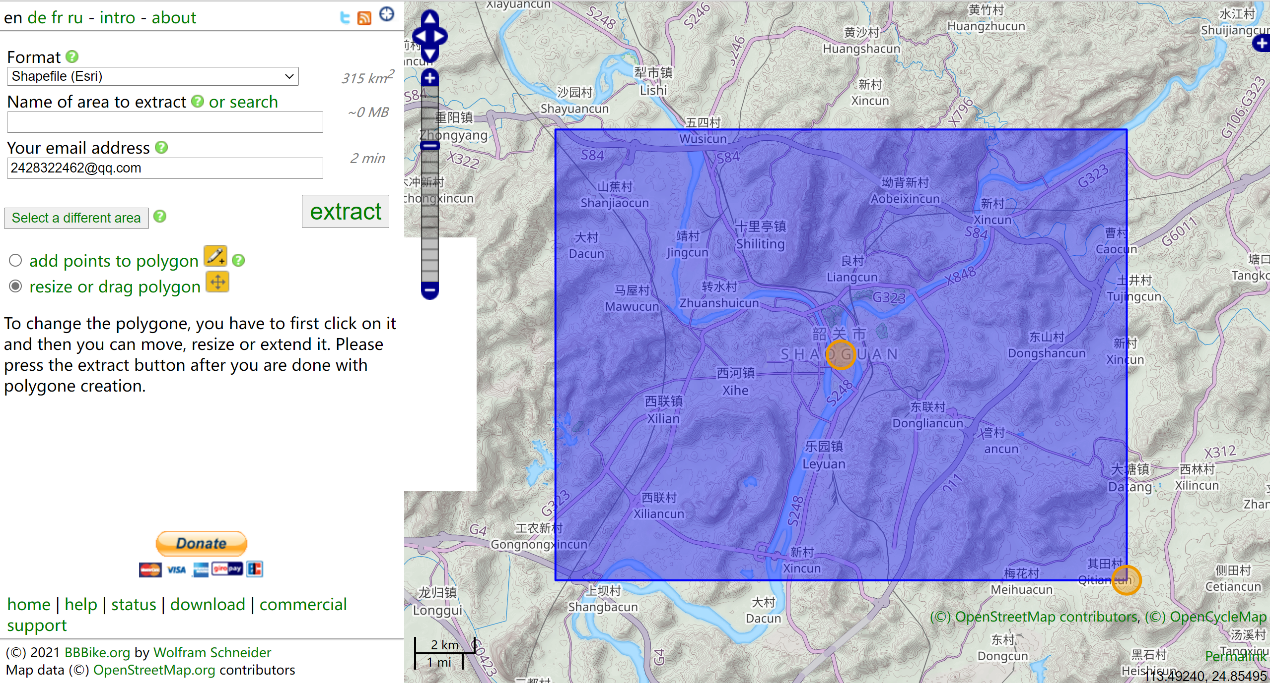Screen dimensions: 1270x683
Task: Click the resize or drag polygon move icon
Action: click(x=217, y=282)
